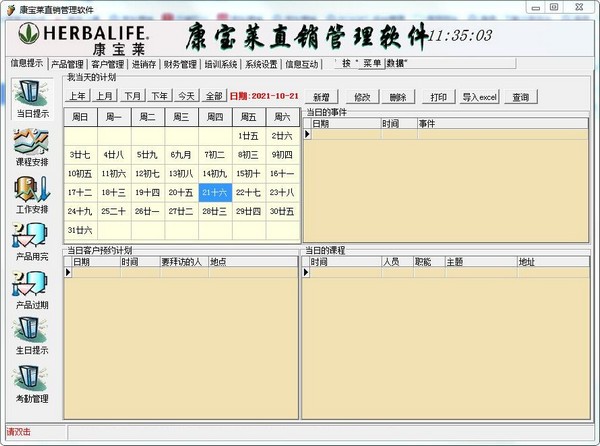Open the 培训系统 menu
The width and height of the screenshot is (600, 446).
(x=221, y=64)
